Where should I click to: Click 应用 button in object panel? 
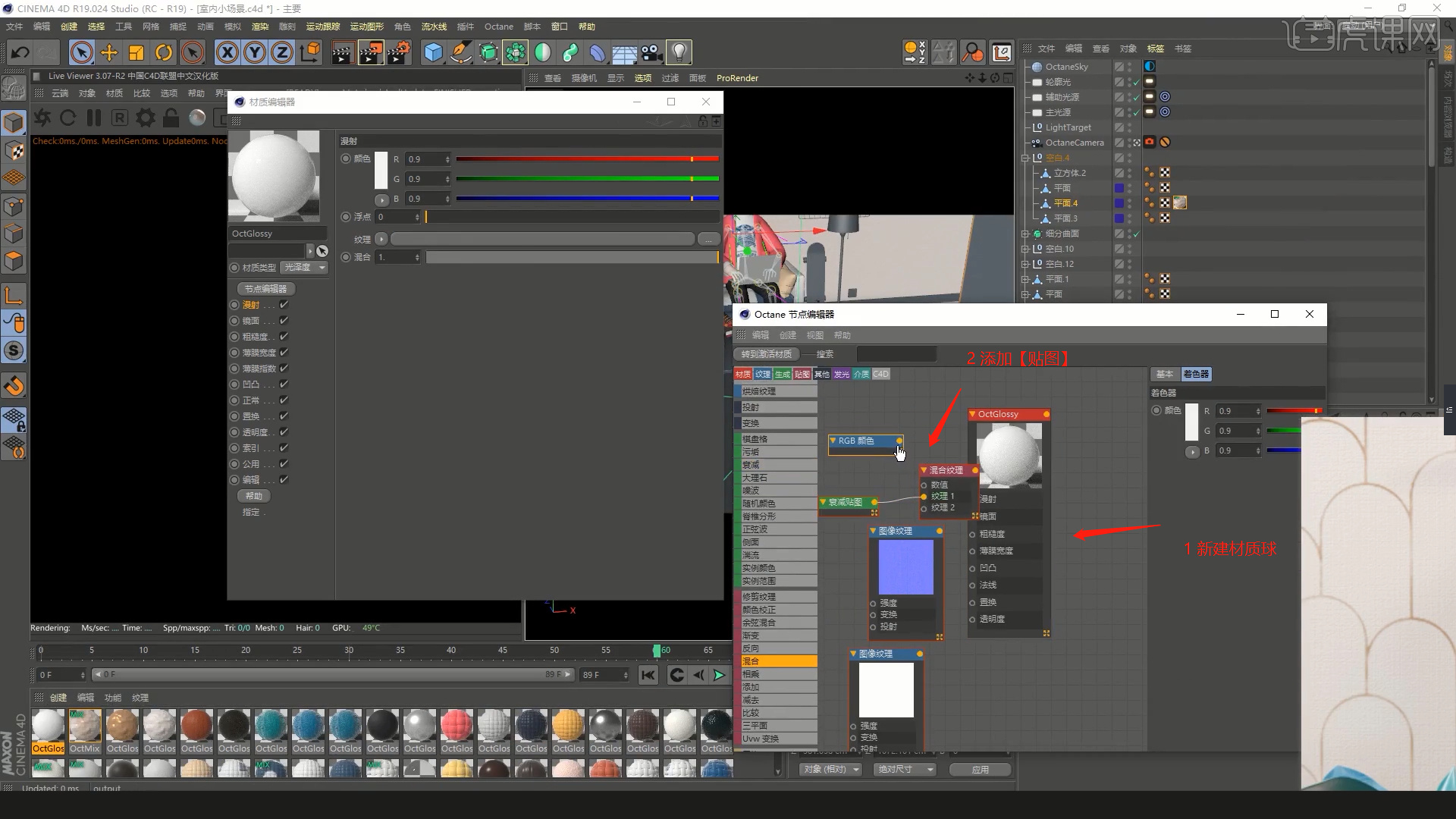980,769
